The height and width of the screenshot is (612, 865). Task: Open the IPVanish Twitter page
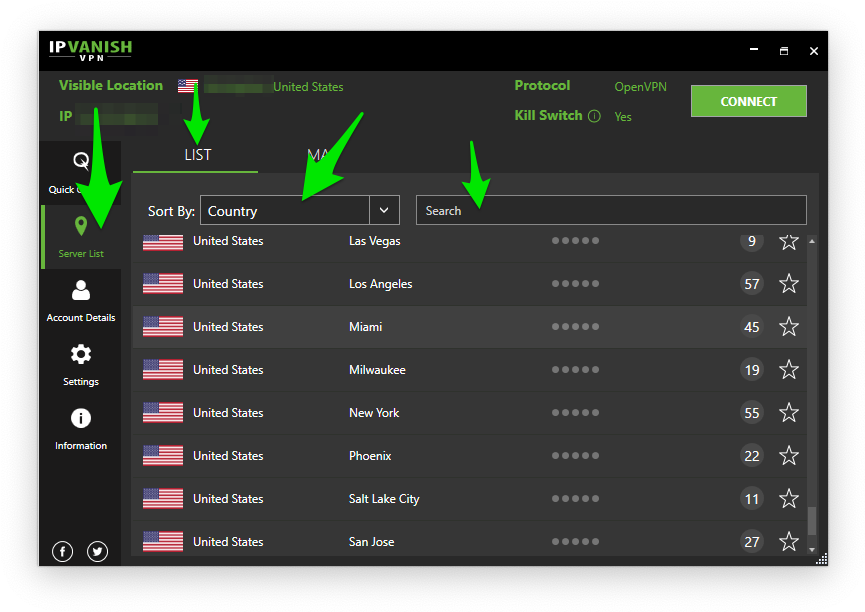98,551
